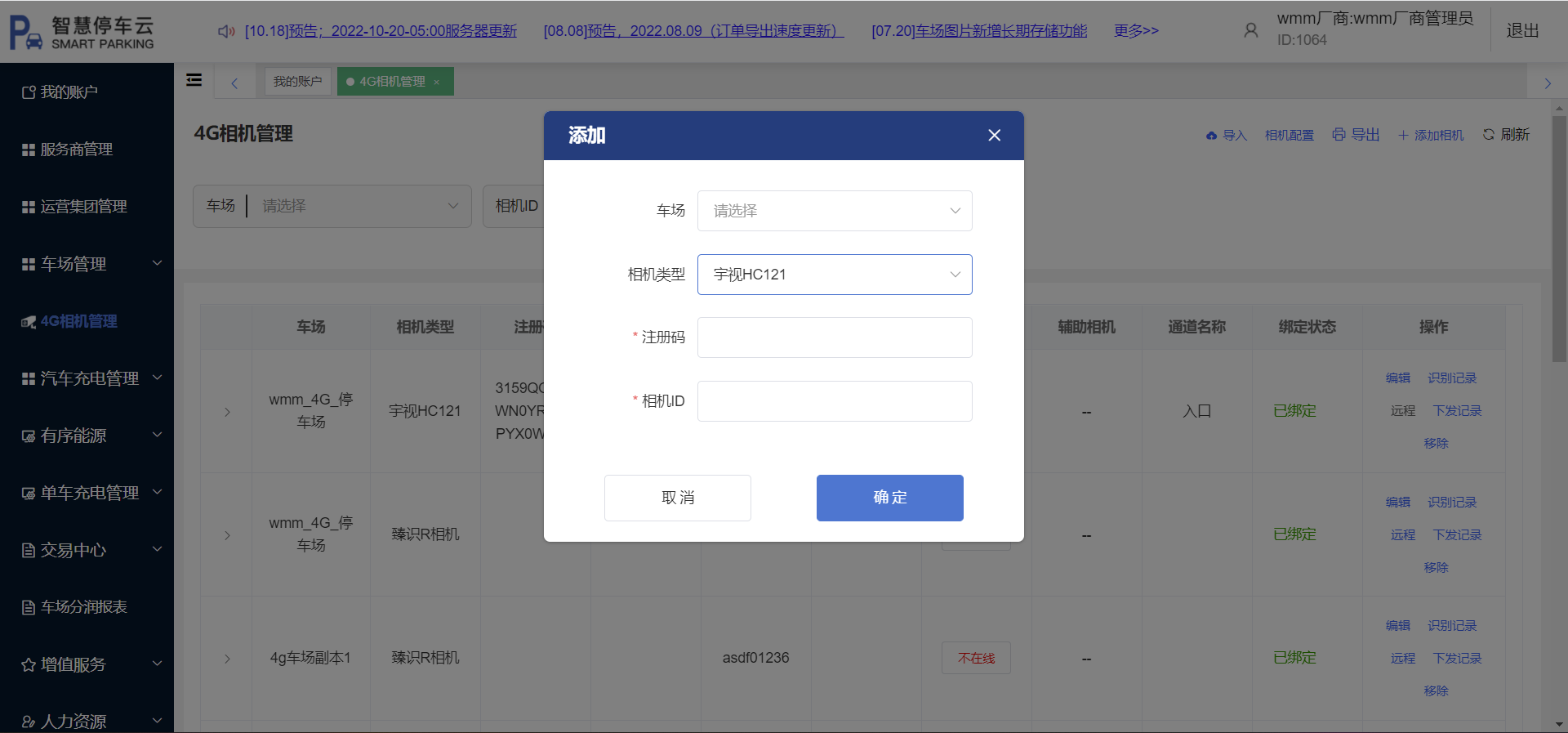
Task: Open 08.08 order export announcement
Action: [693, 31]
